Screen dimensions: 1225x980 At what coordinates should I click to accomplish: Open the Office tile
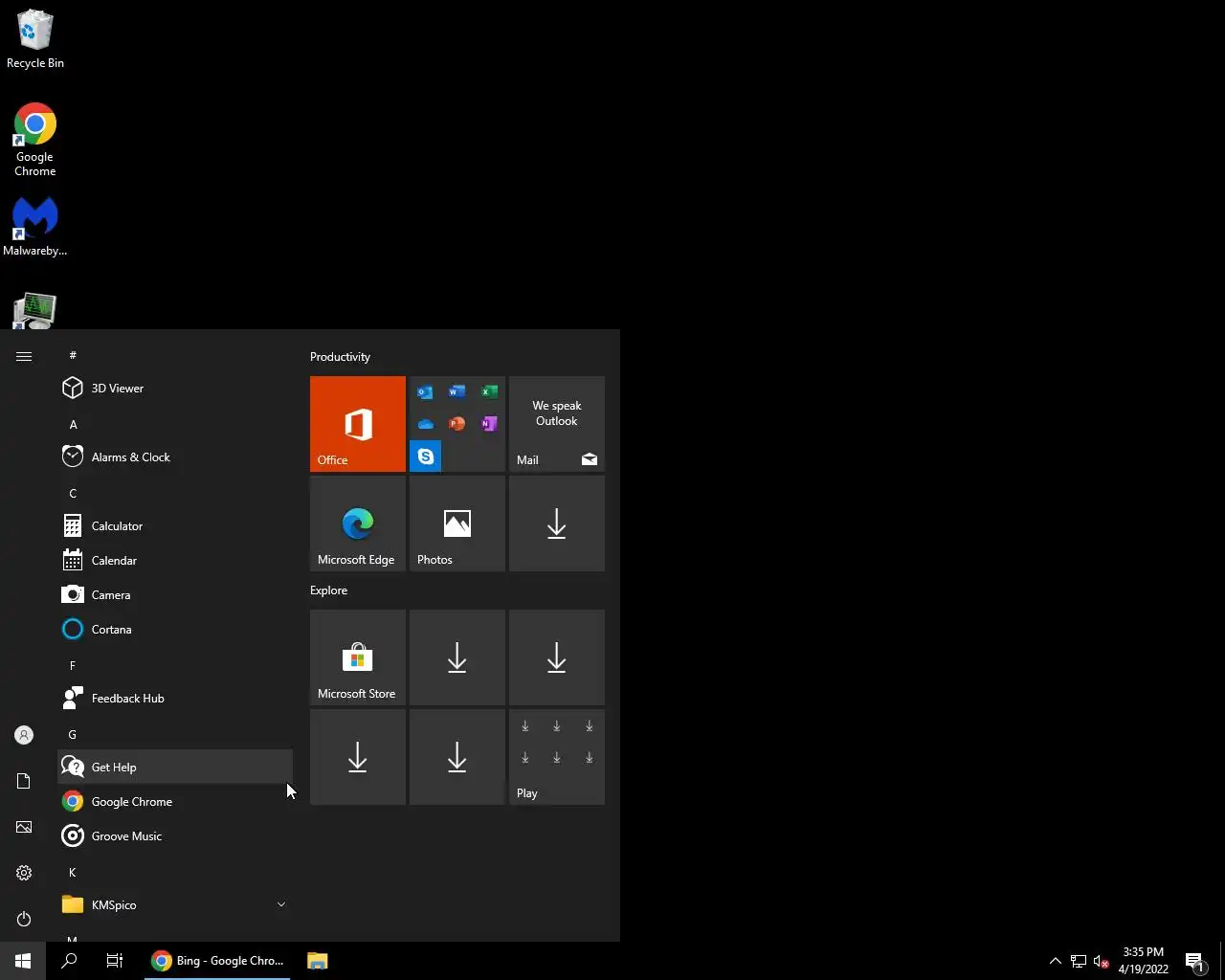coord(358,424)
